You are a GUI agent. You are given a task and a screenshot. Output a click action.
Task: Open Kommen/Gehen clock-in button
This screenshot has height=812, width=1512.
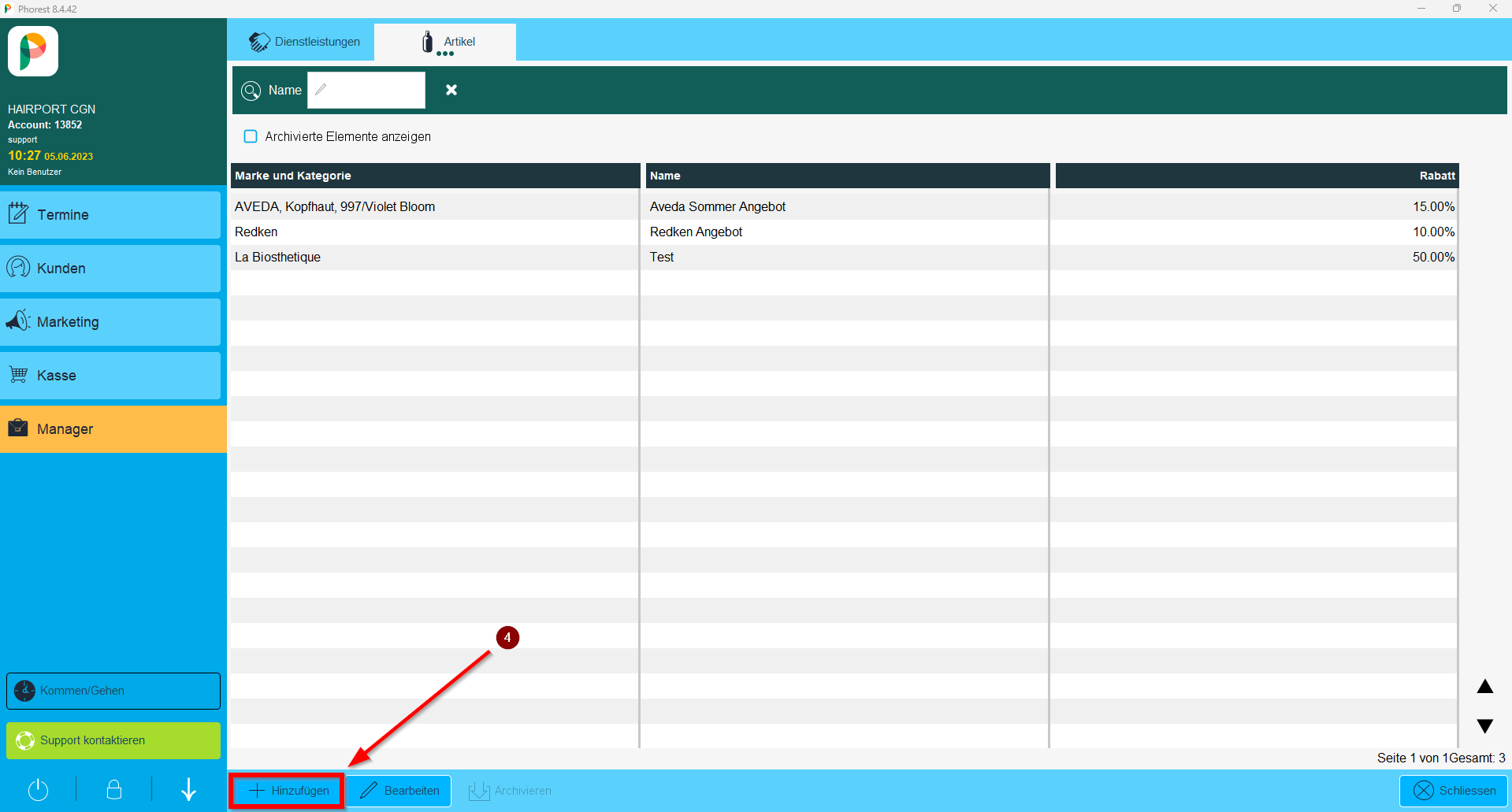pyautogui.click(x=113, y=691)
